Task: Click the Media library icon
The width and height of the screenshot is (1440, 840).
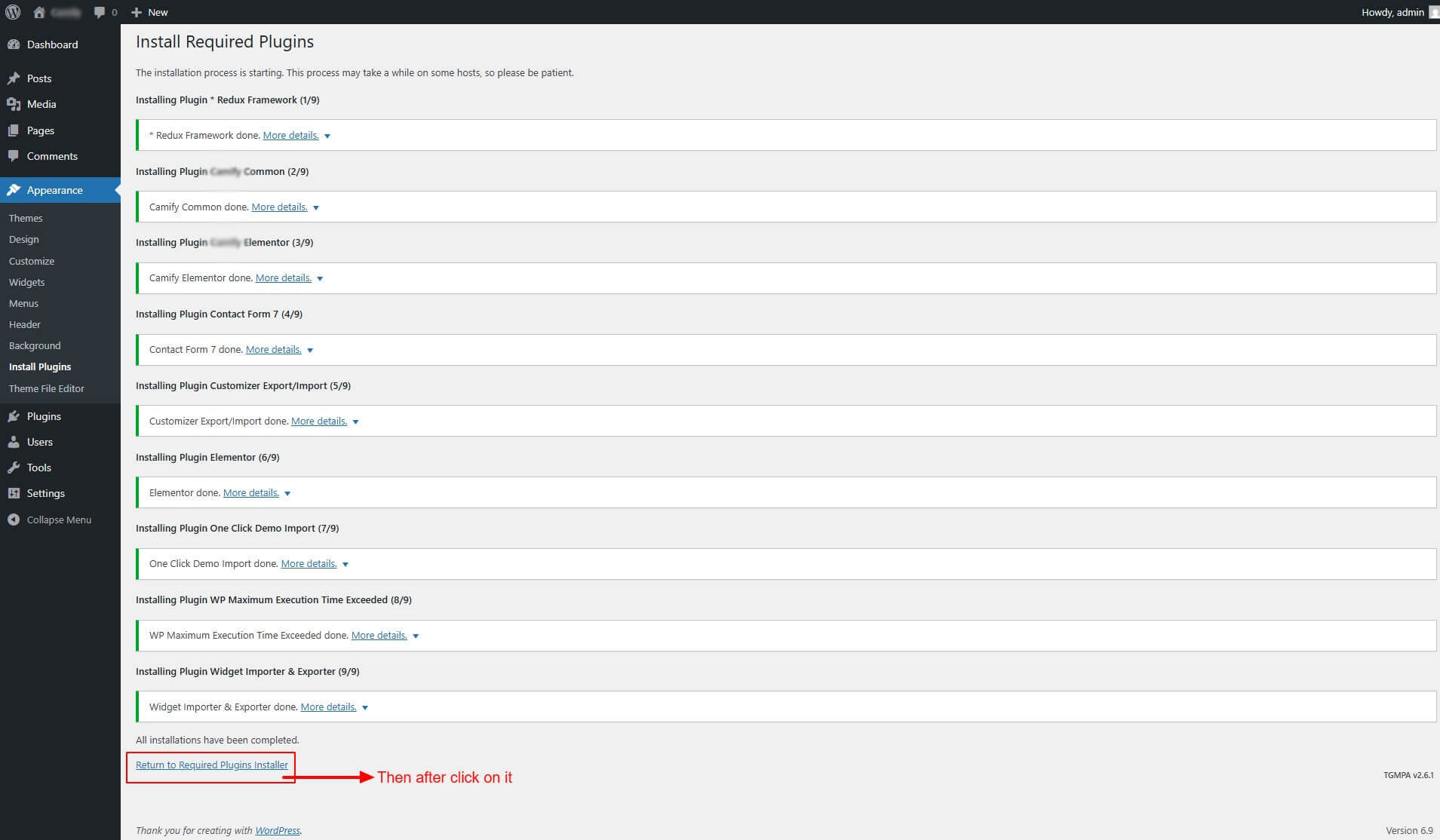Action: pos(14,104)
